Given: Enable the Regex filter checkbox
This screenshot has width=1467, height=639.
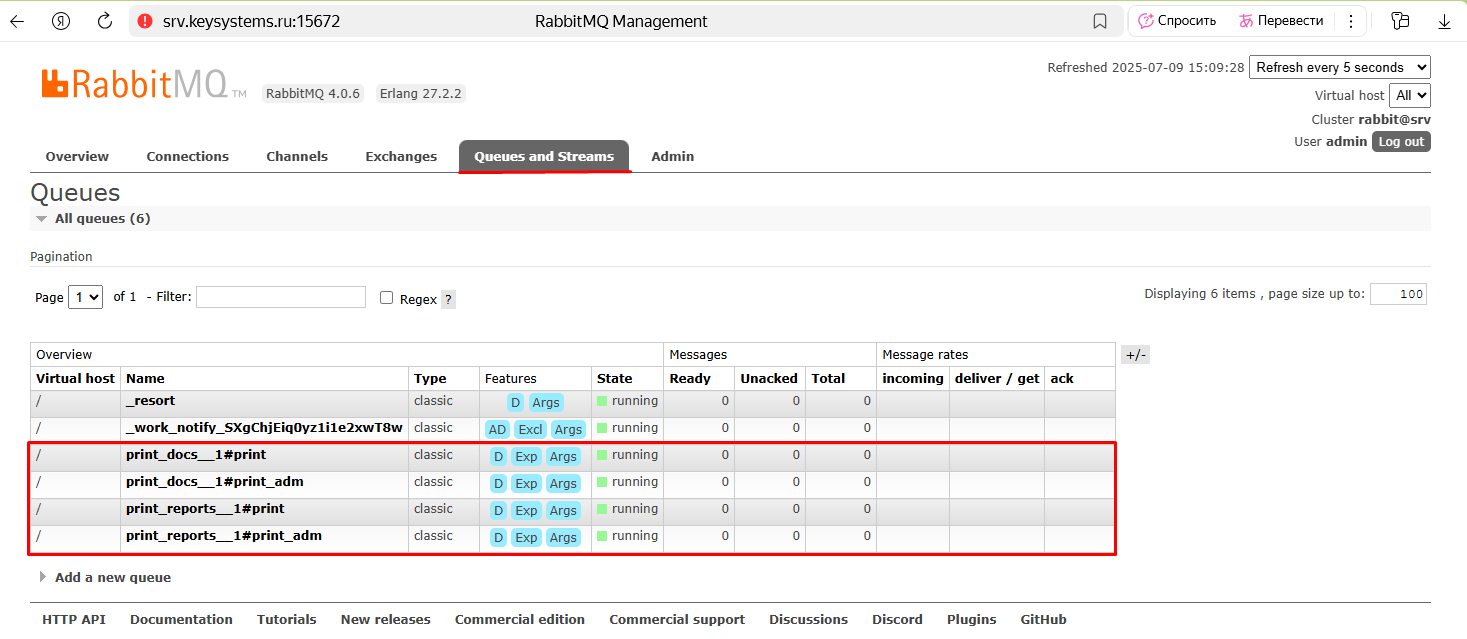Looking at the screenshot, I should point(386,297).
